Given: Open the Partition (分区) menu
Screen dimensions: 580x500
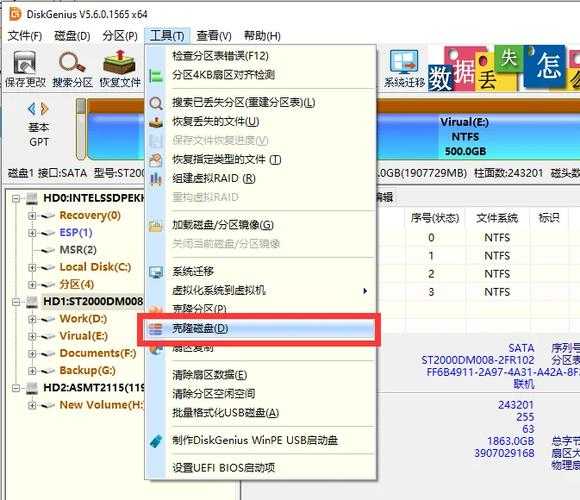Looking at the screenshot, I should (120, 36).
